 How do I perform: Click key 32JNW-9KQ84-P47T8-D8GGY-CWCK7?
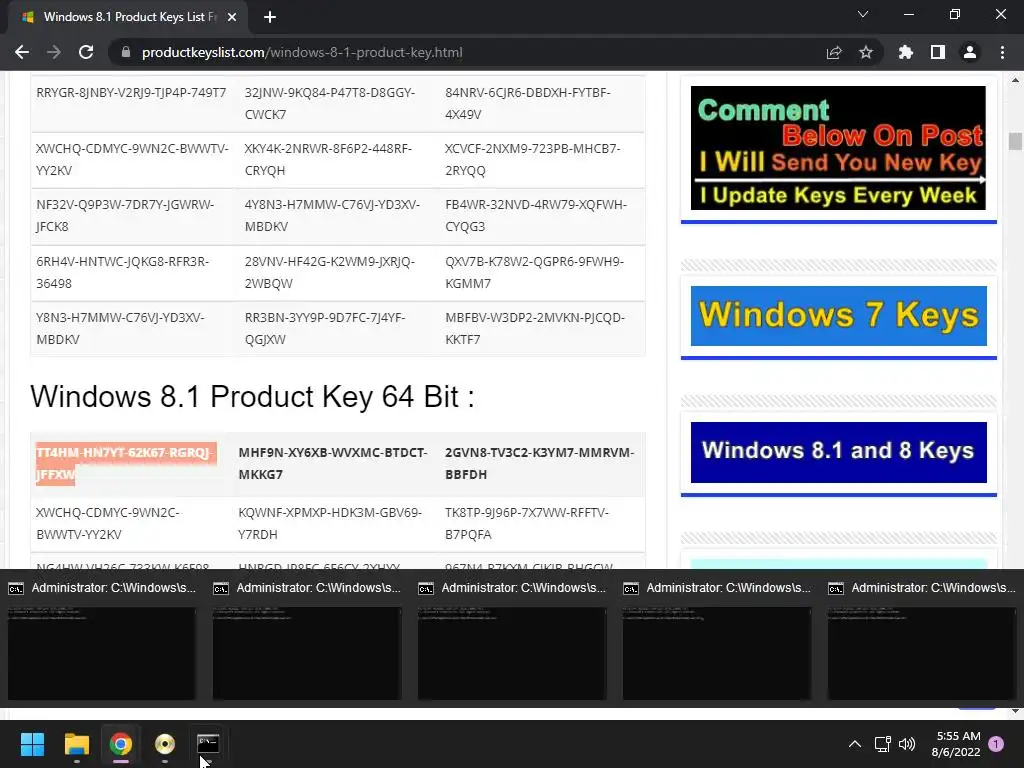pos(330,103)
